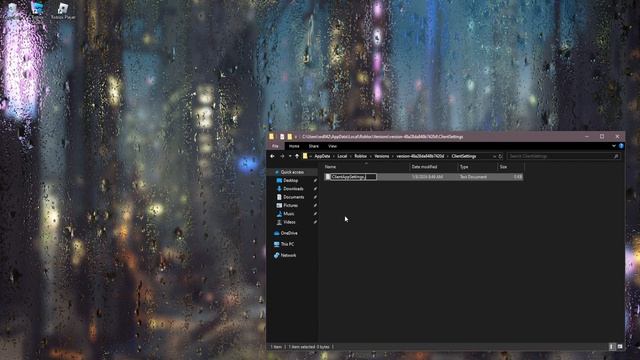Select ClientSettings in the breadcrumb path
Viewport: 640px width, 360px height.
tap(464, 156)
